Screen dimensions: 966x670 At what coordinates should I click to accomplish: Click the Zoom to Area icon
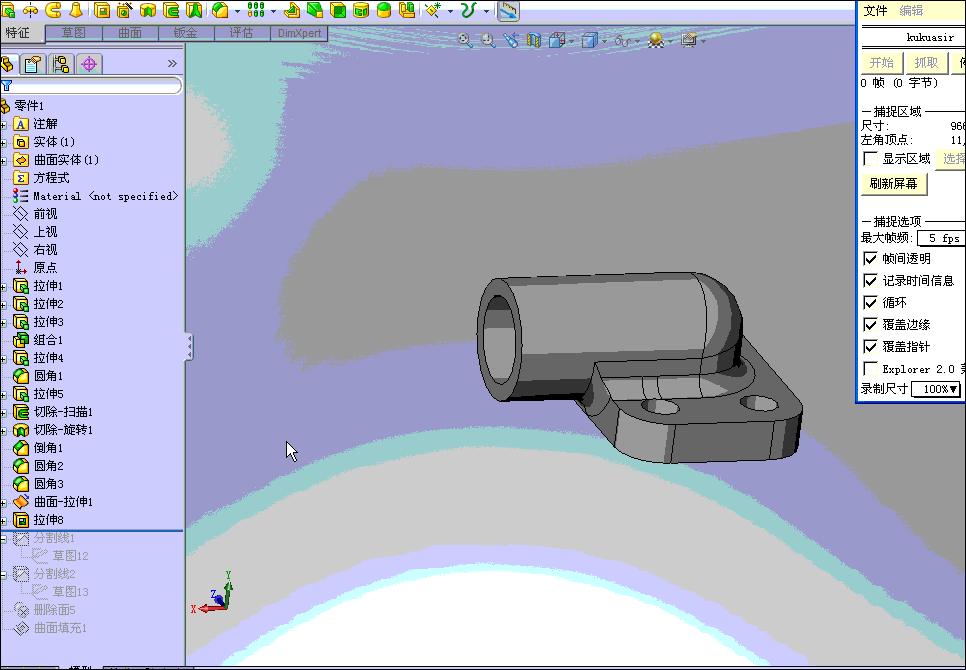tap(488, 41)
